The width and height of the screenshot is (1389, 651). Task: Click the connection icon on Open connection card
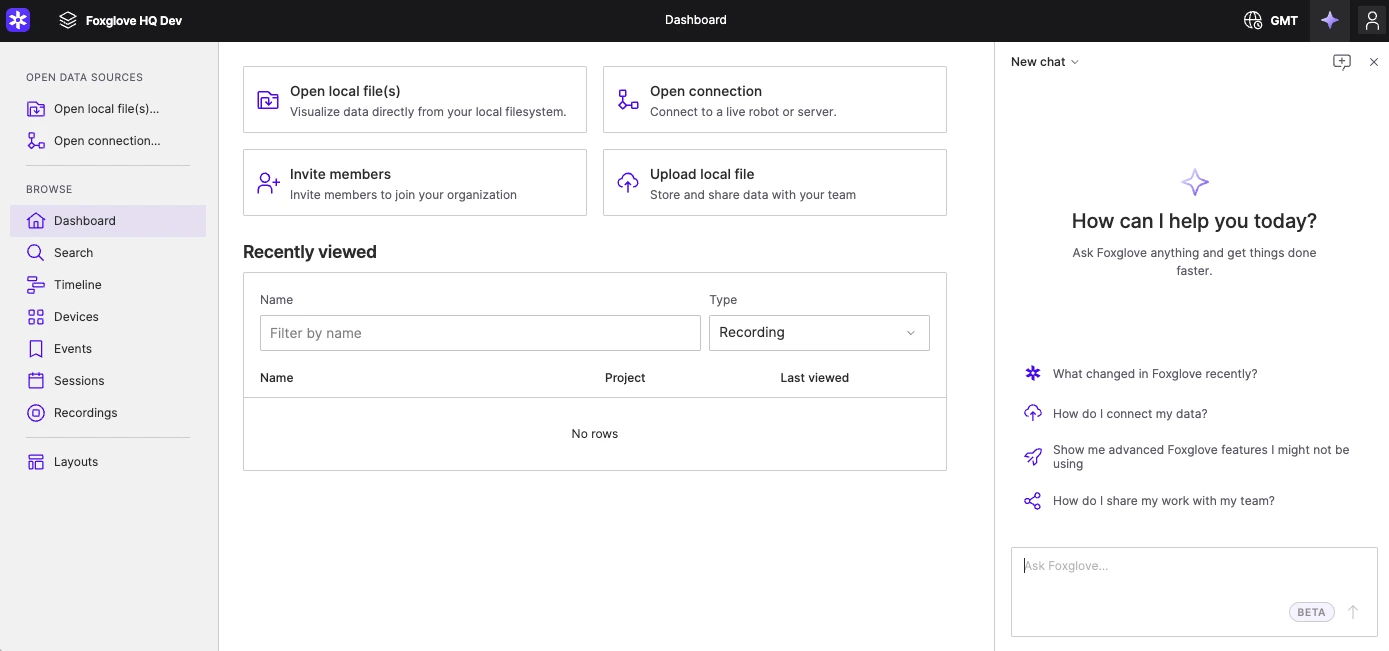(x=628, y=100)
